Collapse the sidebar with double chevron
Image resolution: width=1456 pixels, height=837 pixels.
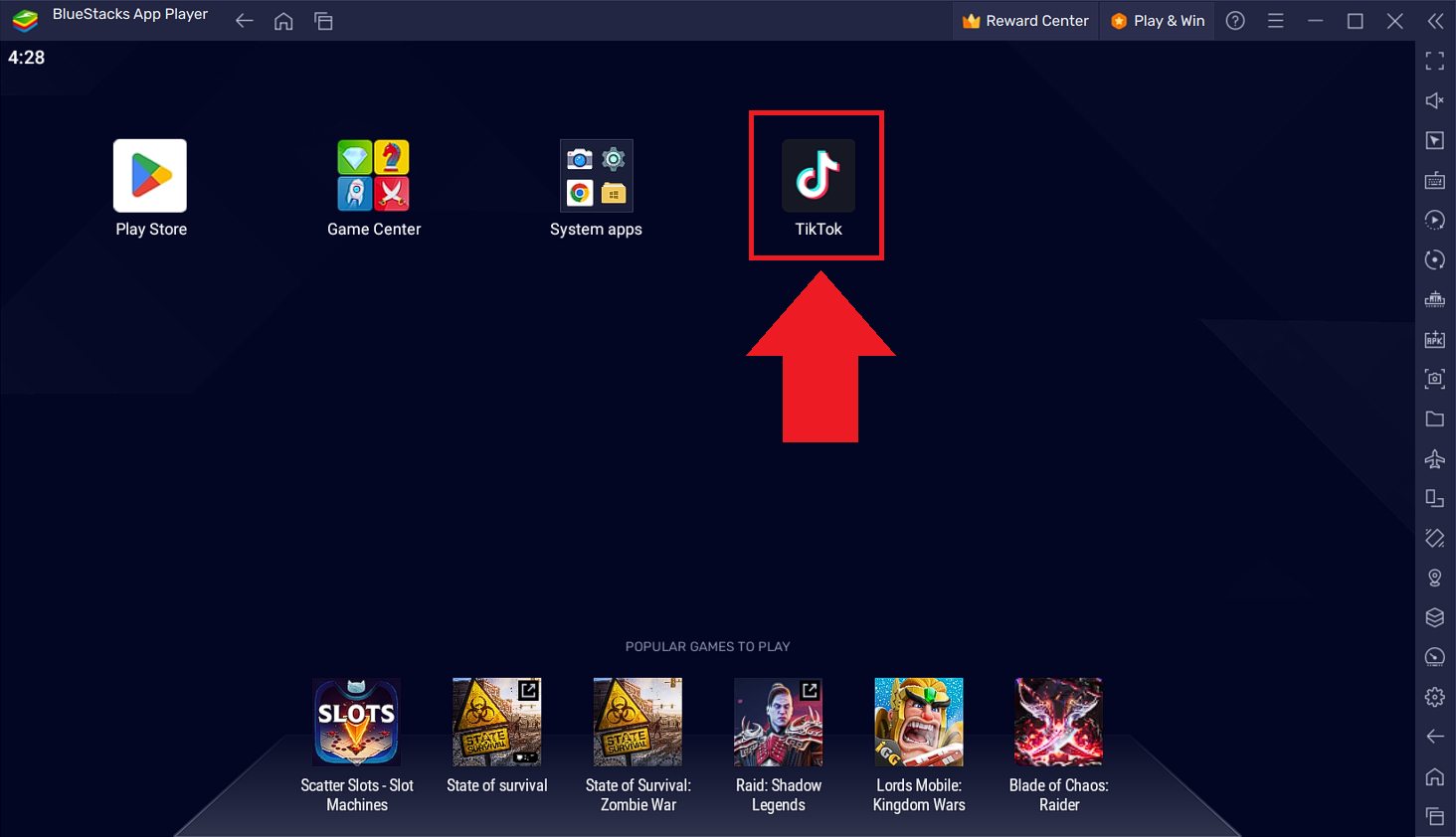(x=1435, y=21)
